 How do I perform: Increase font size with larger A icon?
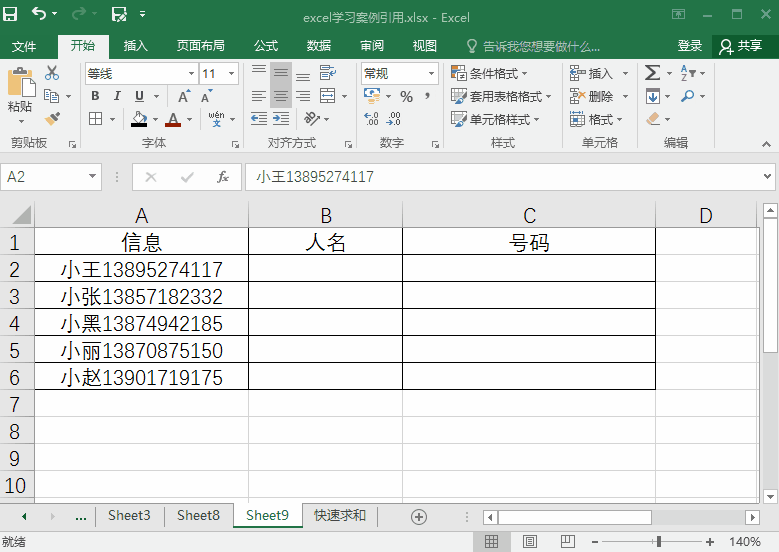184,96
